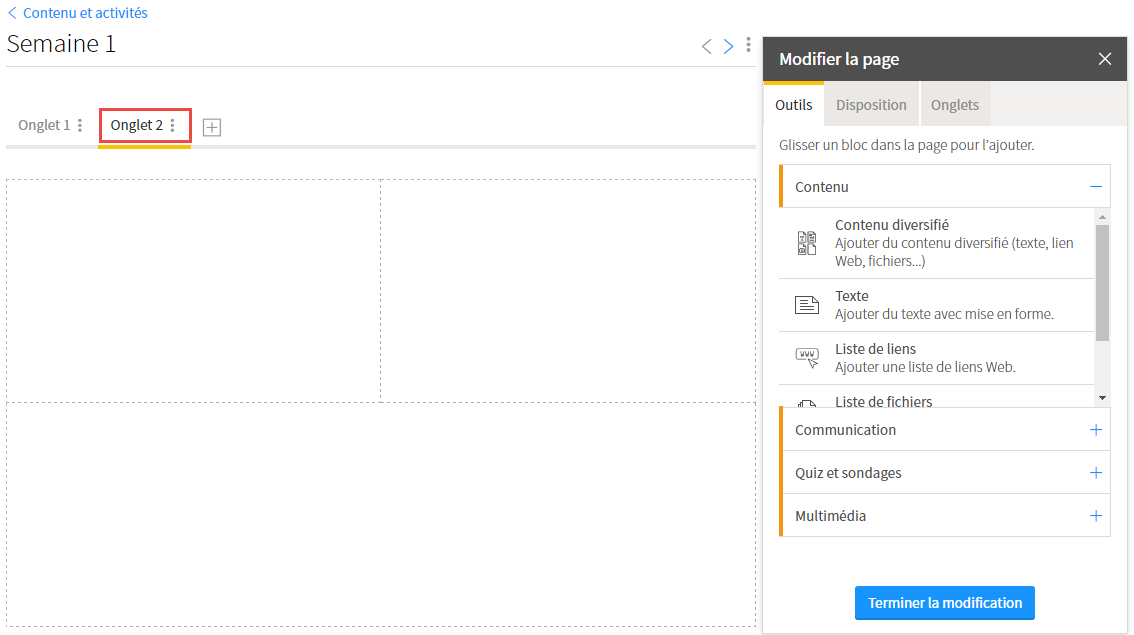Go back to Contenu et activités
Screen dimensions: 1134x635
click(x=77, y=13)
